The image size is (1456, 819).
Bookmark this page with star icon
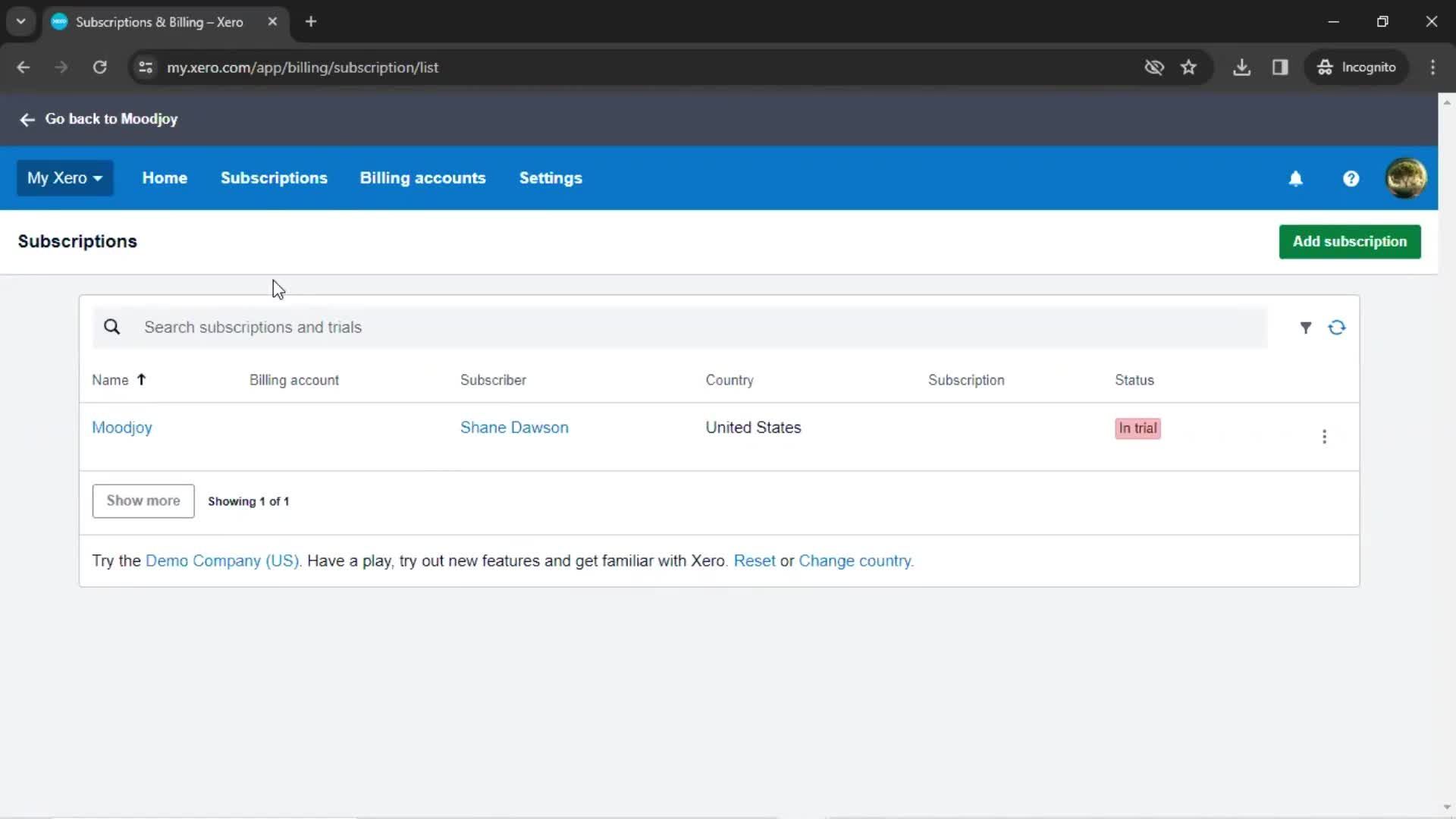1188,67
